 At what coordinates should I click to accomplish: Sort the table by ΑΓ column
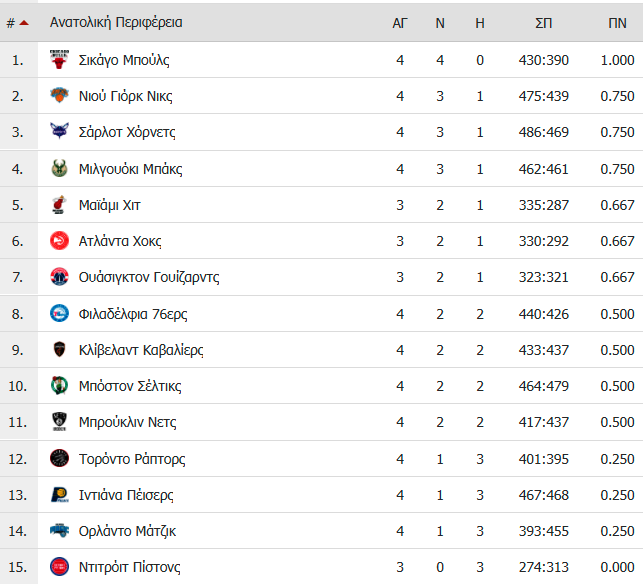400,23
